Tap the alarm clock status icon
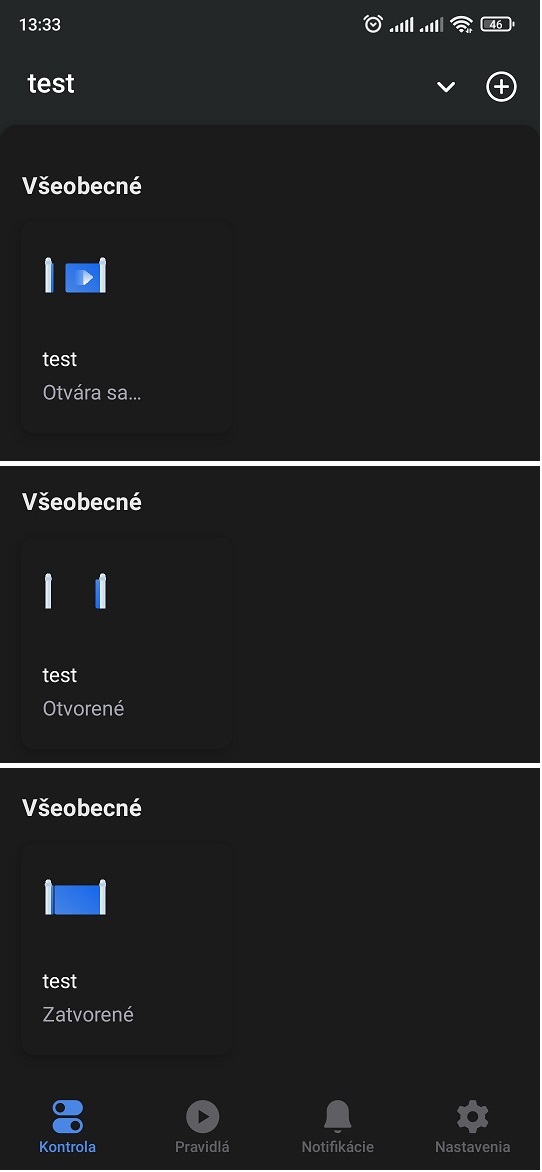 [373, 24]
